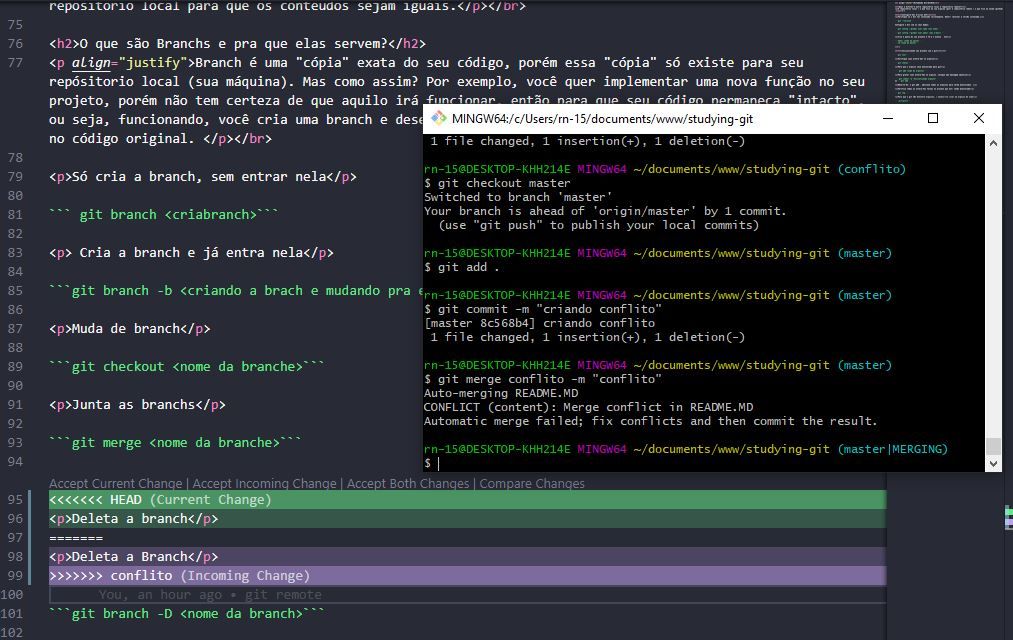Viewport: 1013px width, 640px height.
Task: Click the terminal scrollbar thumb
Action: (993, 447)
